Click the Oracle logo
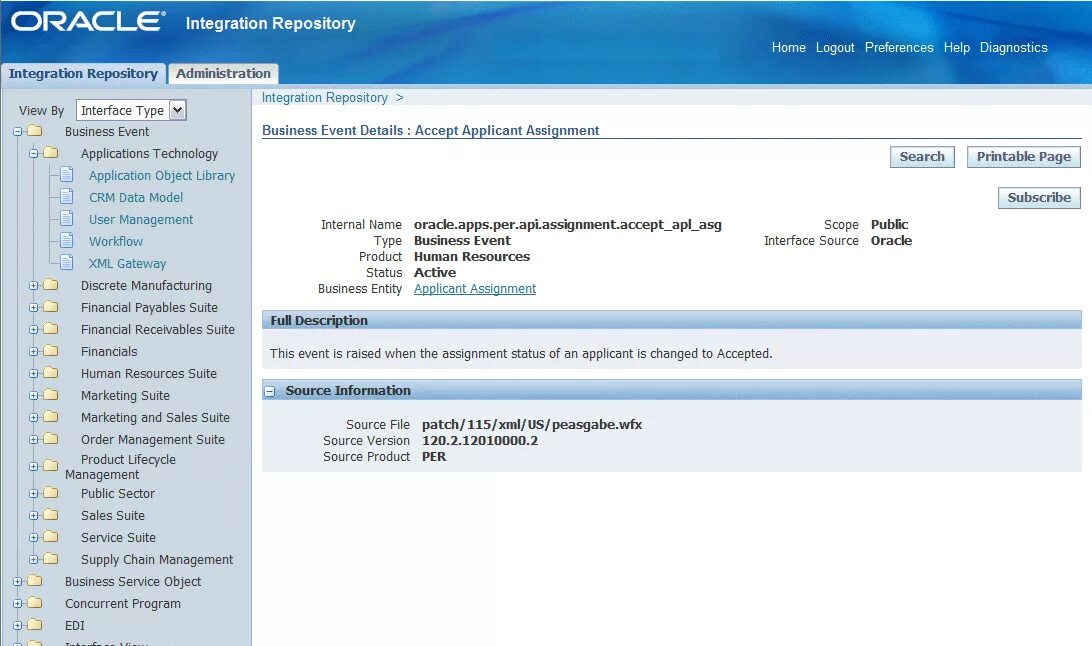 (88, 22)
